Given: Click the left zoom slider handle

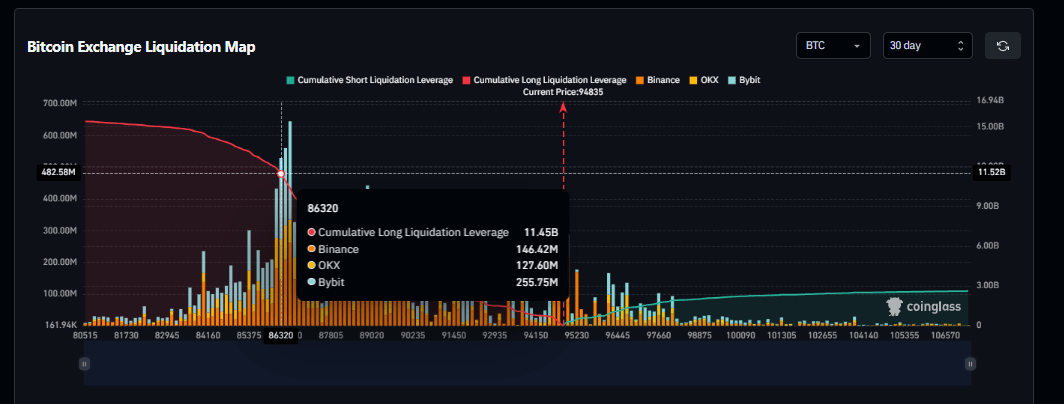Looking at the screenshot, I should tap(84, 365).
